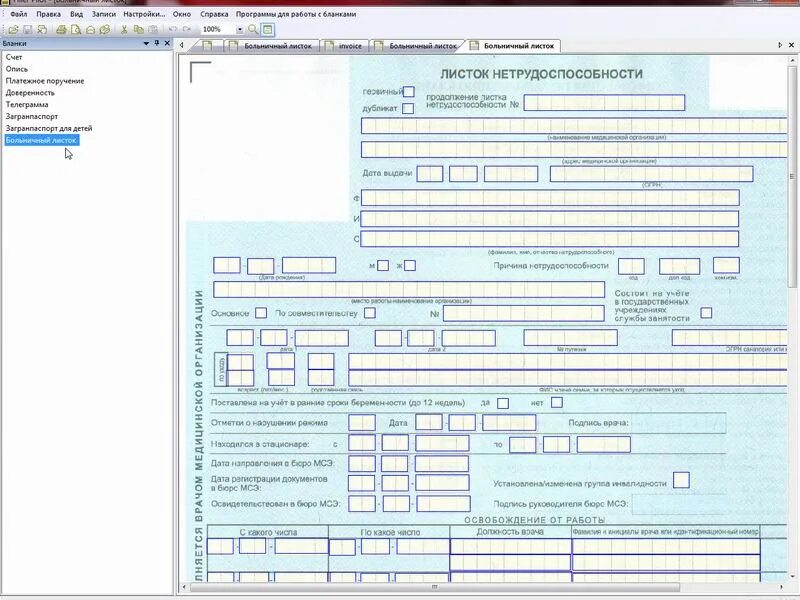The width and height of the screenshot is (800, 600).
Task: Select Телеграмма blank
Action: (27, 104)
